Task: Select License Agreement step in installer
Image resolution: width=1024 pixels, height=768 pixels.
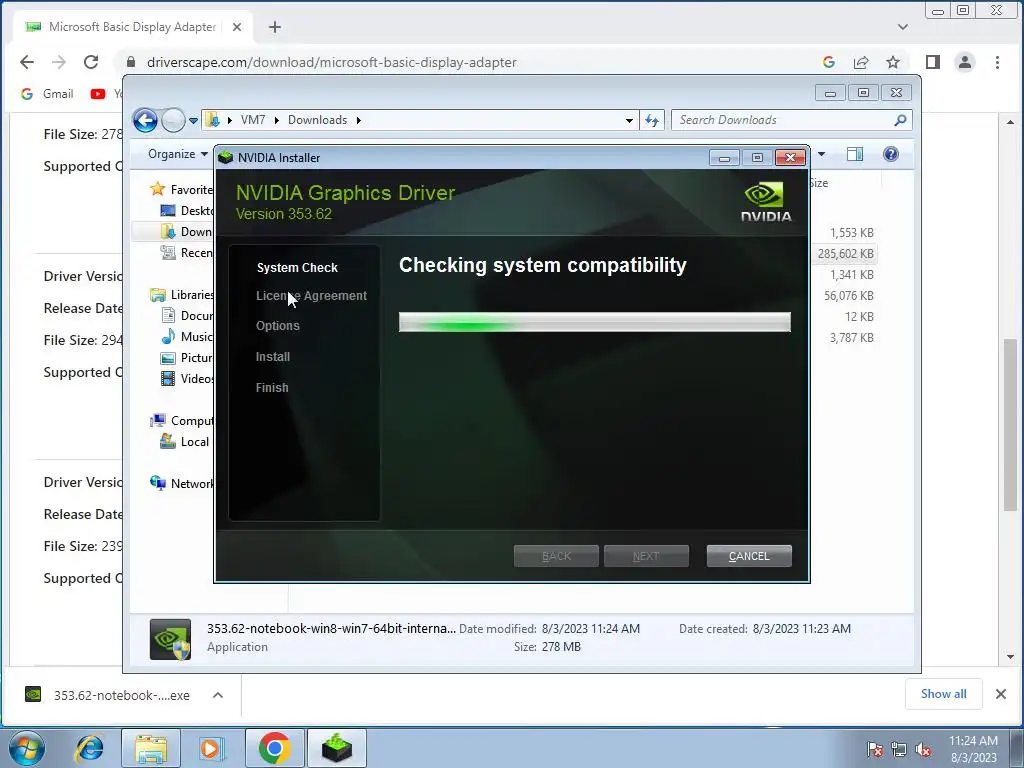Action: pyautogui.click(x=312, y=296)
